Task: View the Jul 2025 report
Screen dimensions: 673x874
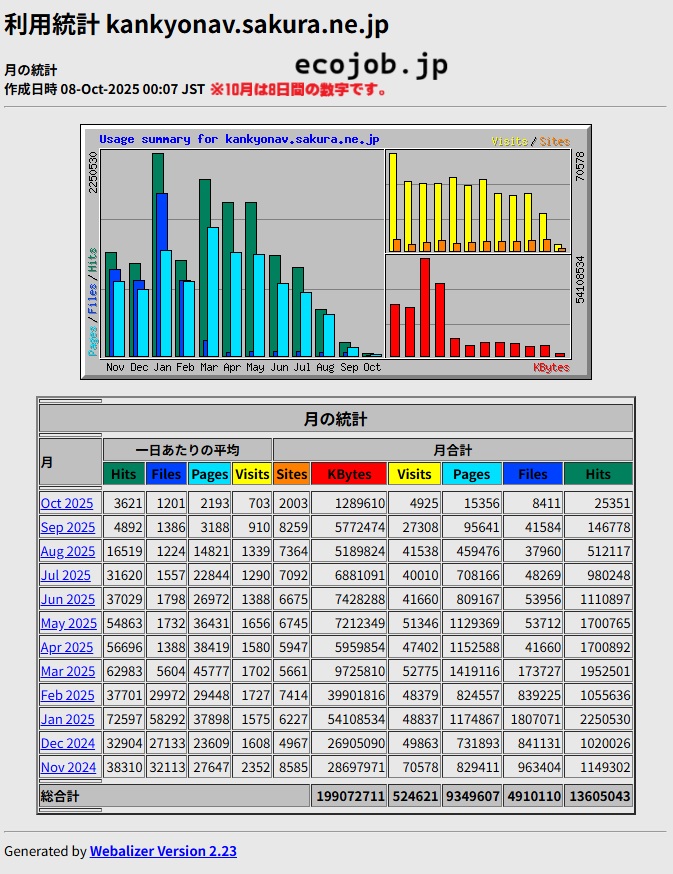Action: tap(65, 575)
